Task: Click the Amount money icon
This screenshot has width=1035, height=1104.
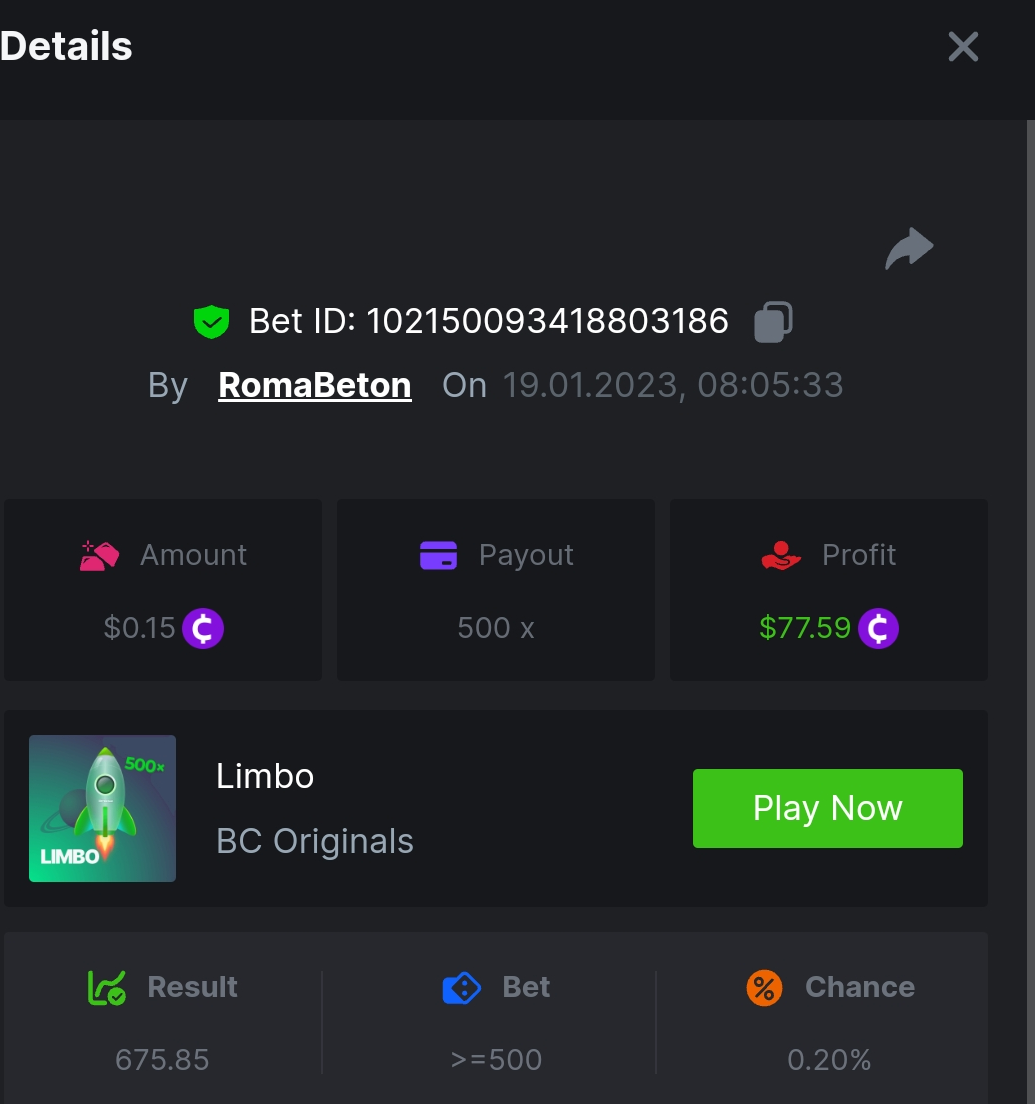Action: (x=100, y=555)
